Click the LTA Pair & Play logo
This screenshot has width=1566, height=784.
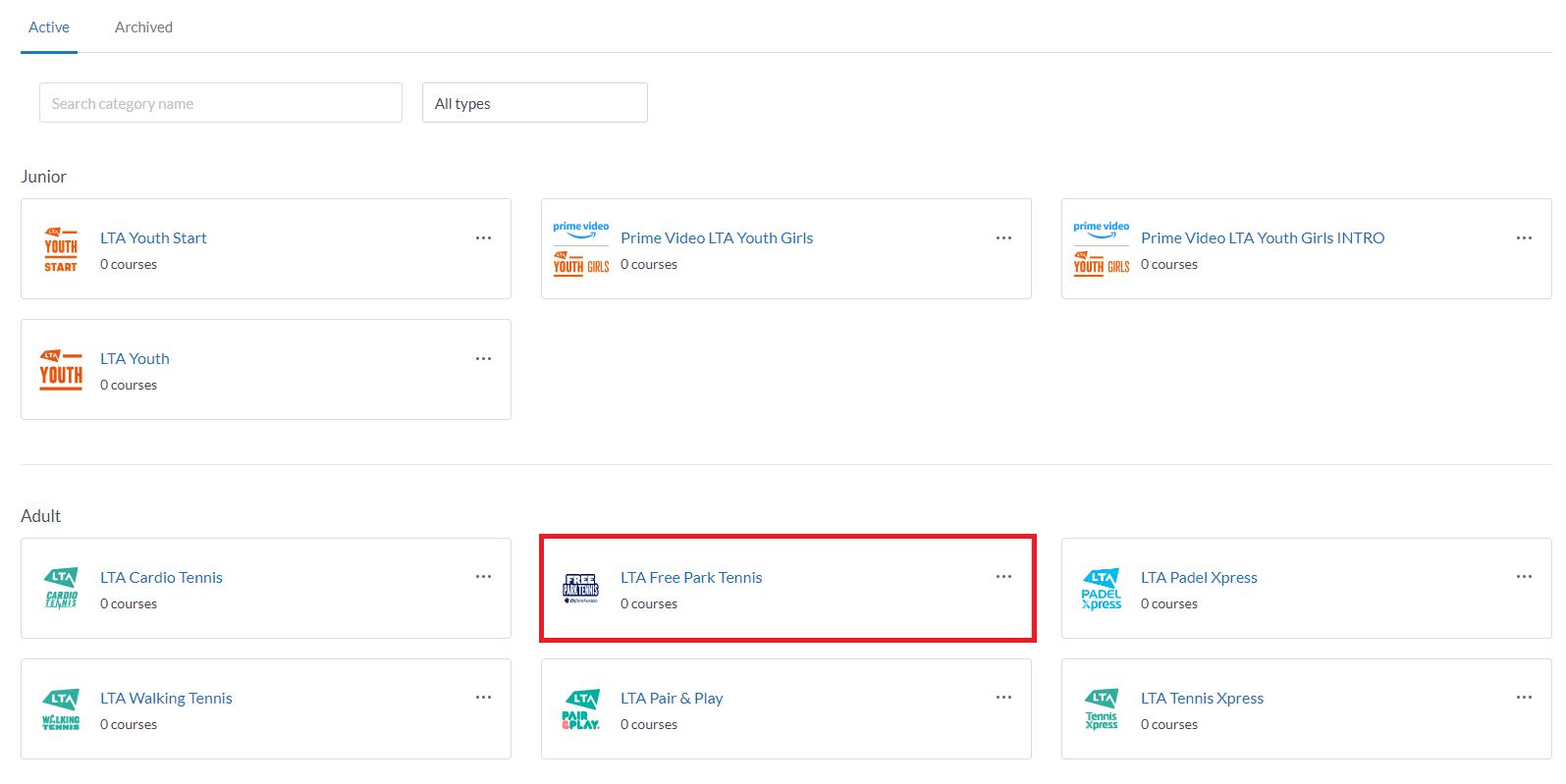tap(581, 709)
